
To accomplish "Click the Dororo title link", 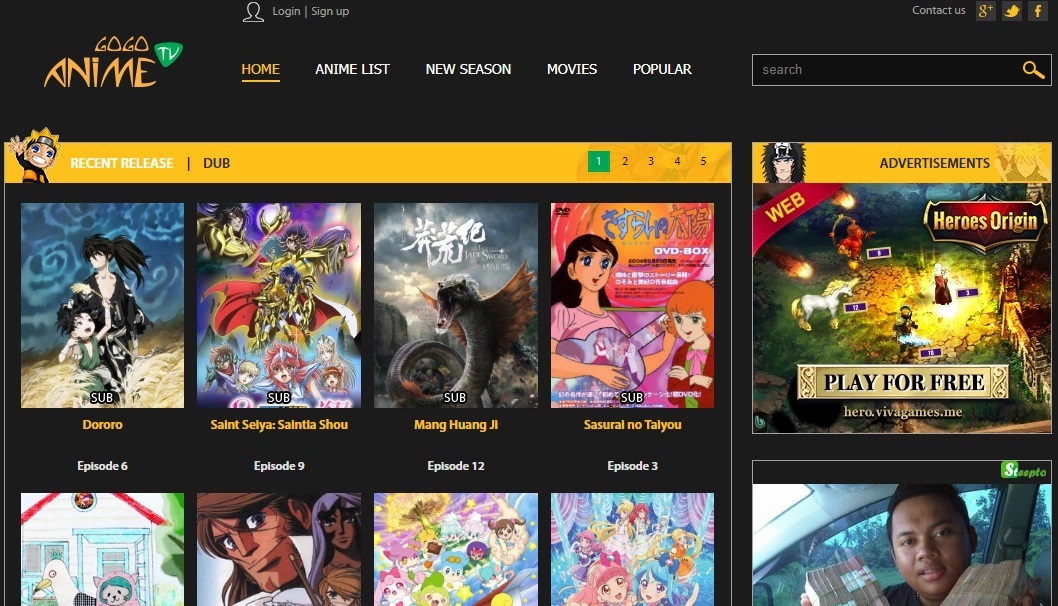I will [x=103, y=424].
